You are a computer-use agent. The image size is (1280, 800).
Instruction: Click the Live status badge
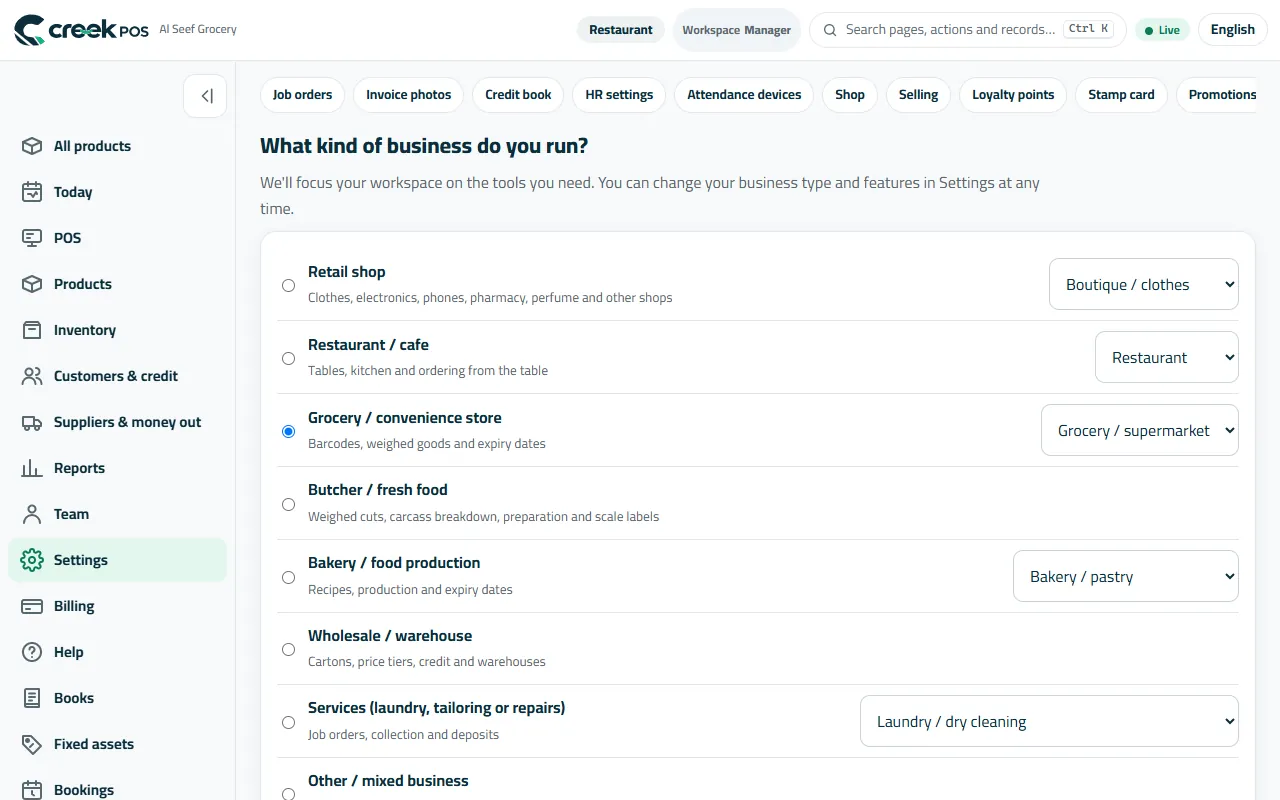tap(1162, 30)
